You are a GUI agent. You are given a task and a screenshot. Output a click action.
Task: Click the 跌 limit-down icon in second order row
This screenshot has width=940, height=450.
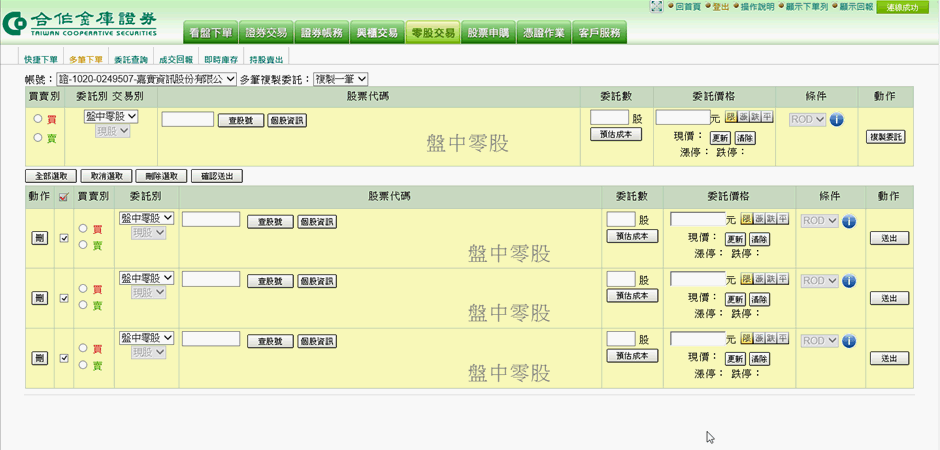(770, 280)
